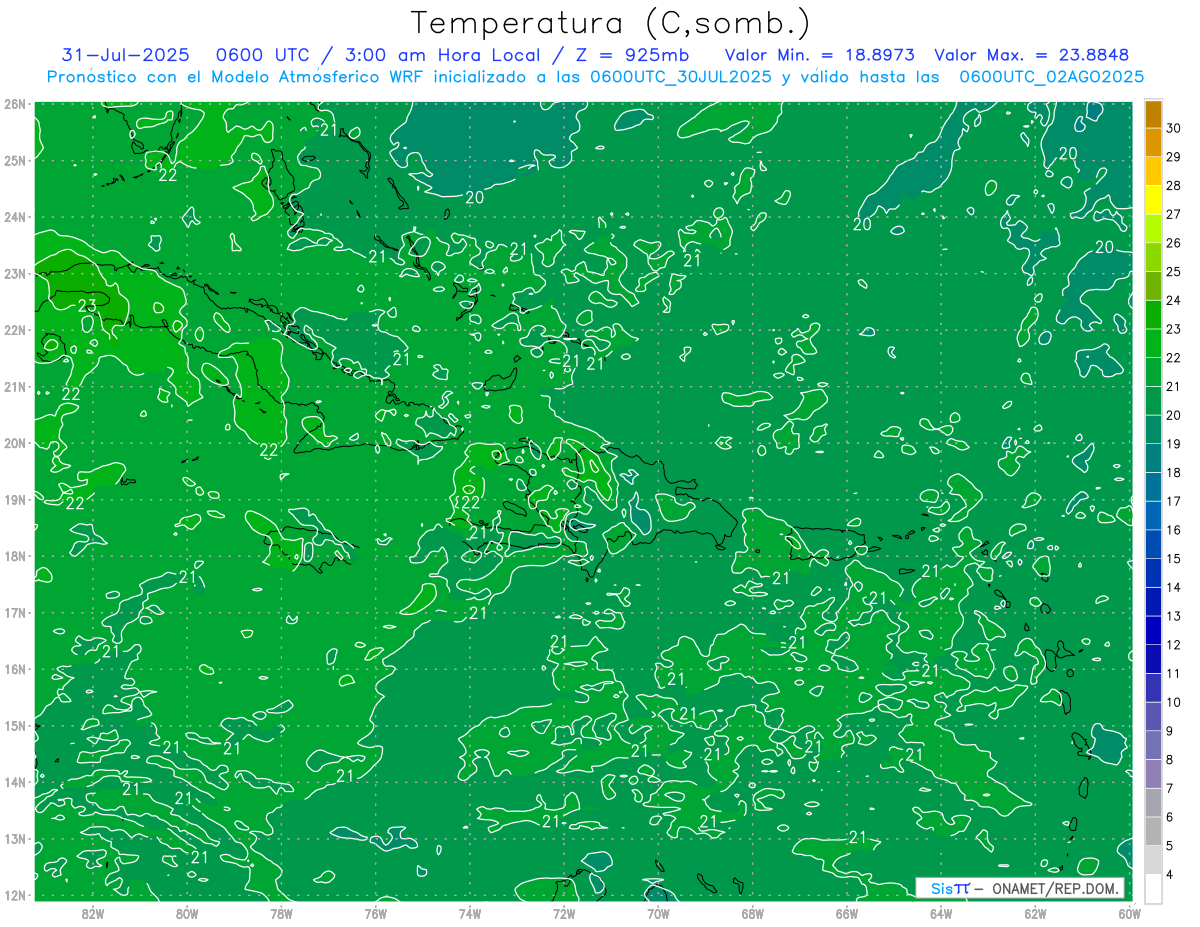Click the 25N latitude axis label

click(x=15, y=160)
